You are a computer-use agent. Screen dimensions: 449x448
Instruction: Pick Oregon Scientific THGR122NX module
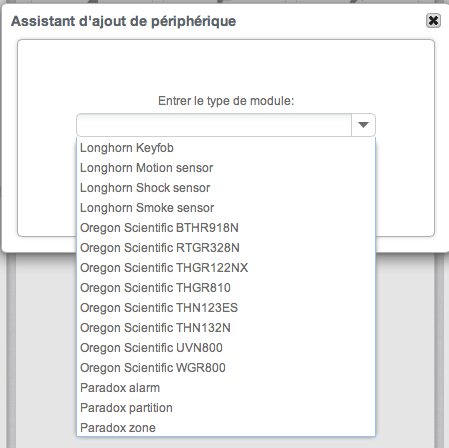click(226, 268)
